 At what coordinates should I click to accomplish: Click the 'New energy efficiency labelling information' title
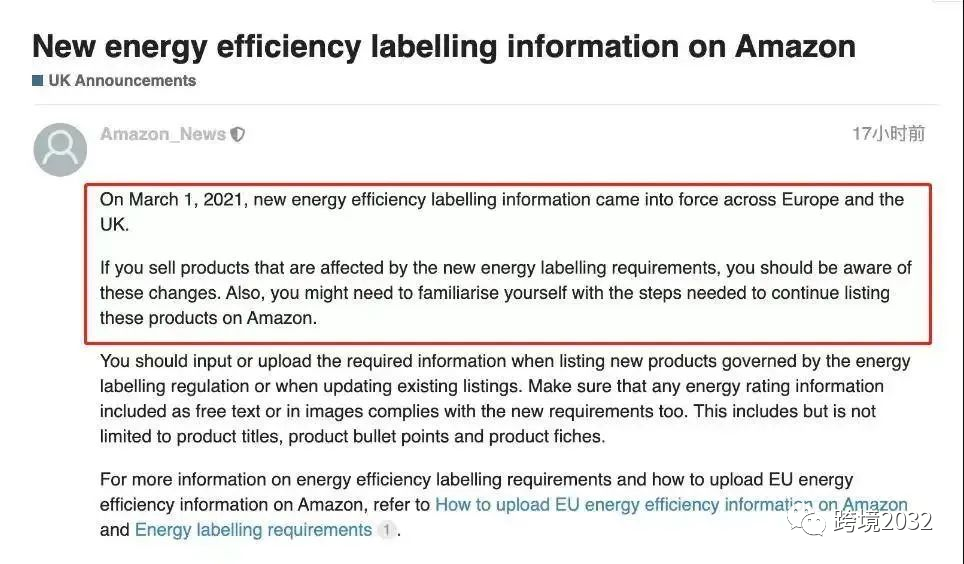(x=444, y=46)
